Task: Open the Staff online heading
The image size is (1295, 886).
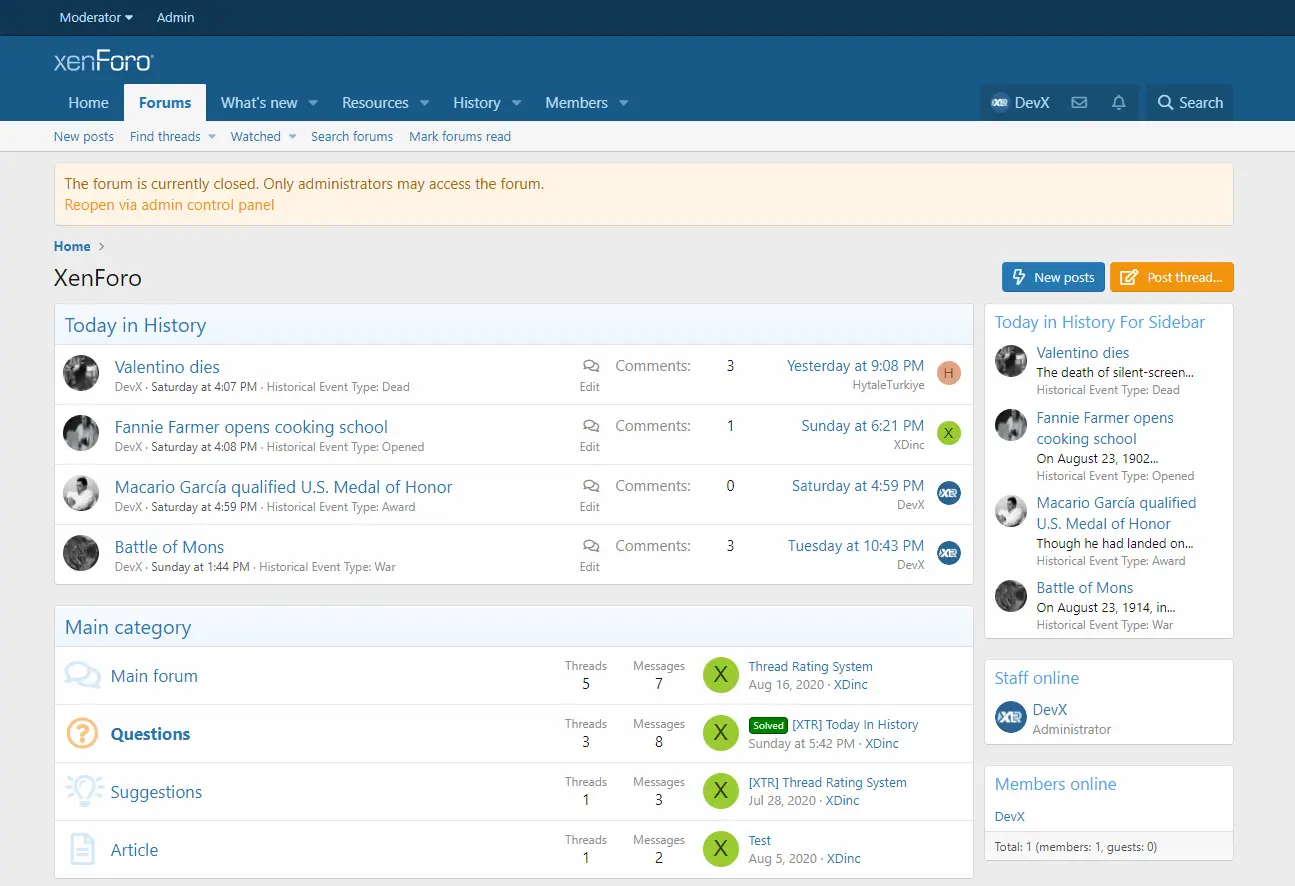Action: point(1036,678)
